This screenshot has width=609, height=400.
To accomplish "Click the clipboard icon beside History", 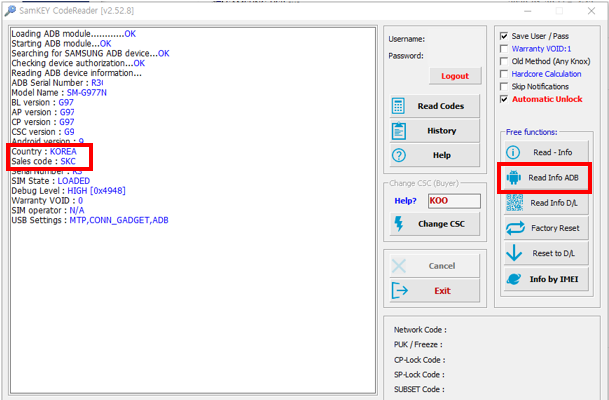I will pos(398,130).
